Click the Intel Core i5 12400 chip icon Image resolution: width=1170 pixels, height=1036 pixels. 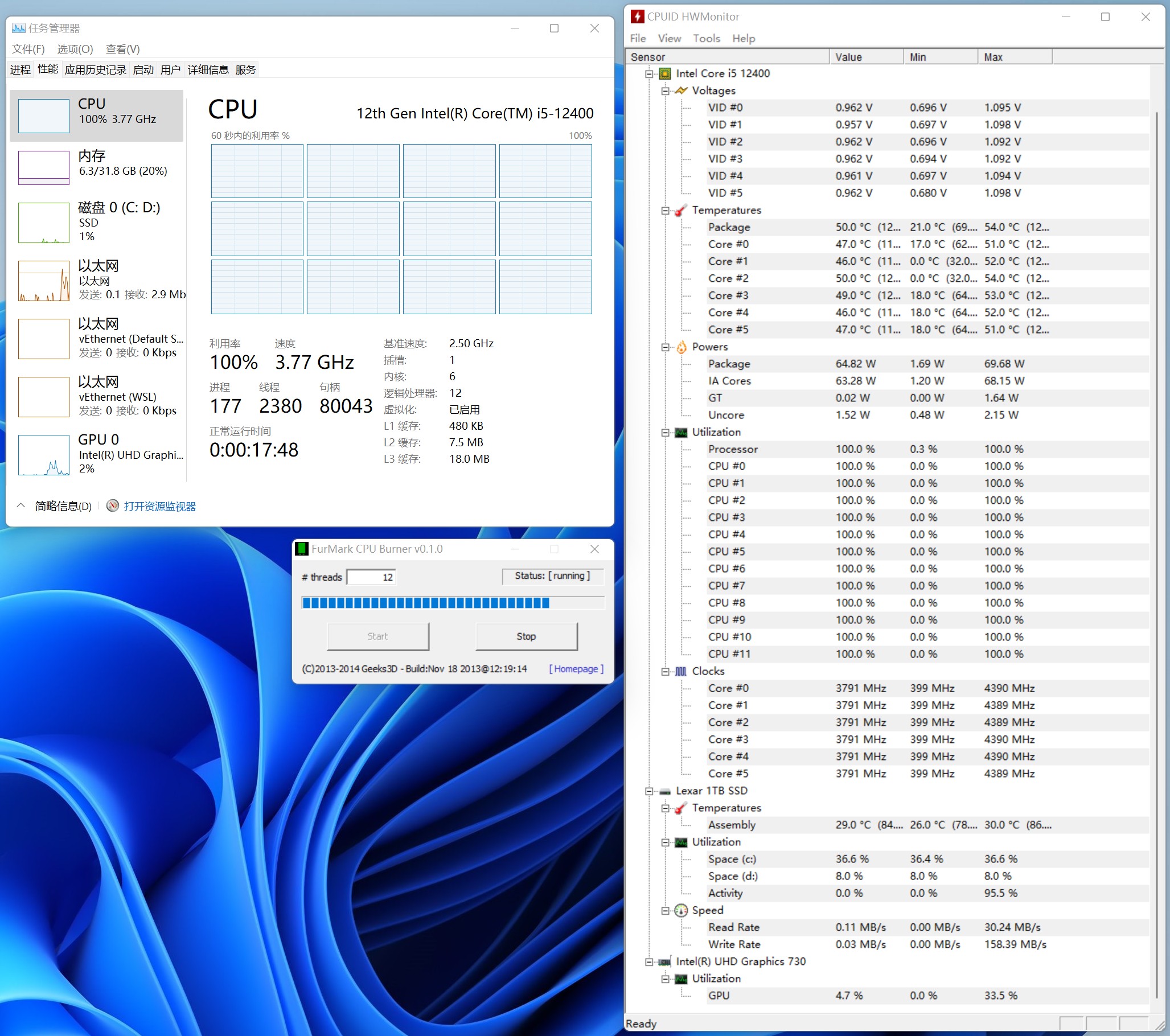point(664,73)
